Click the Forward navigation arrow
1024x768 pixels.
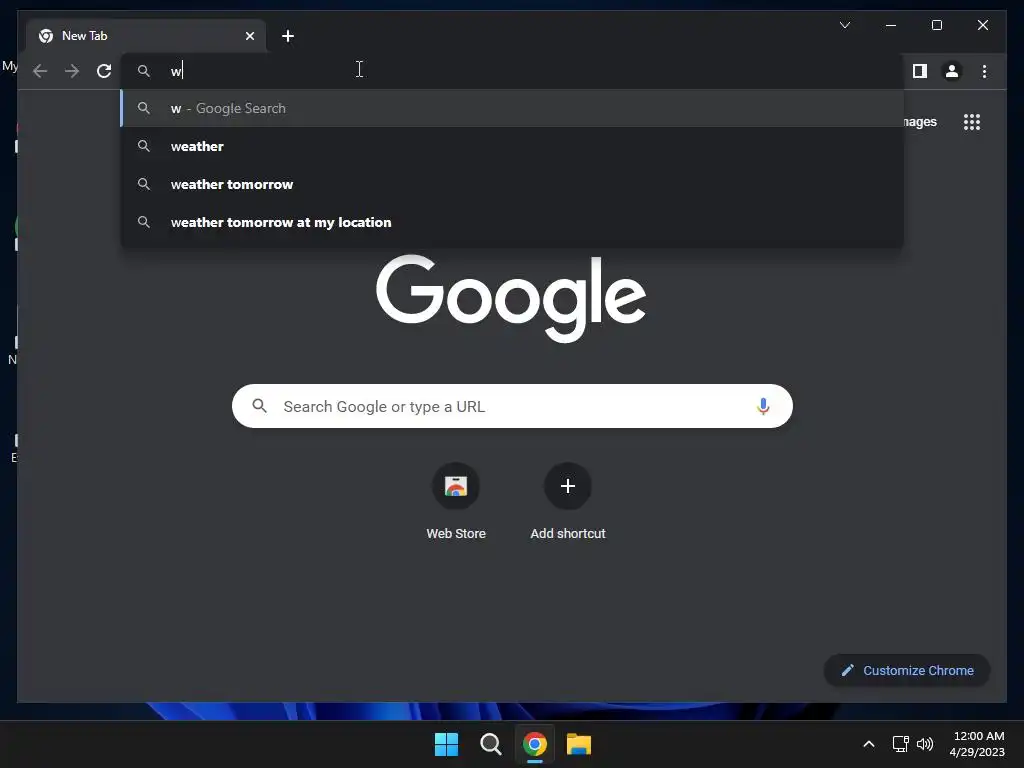click(72, 71)
